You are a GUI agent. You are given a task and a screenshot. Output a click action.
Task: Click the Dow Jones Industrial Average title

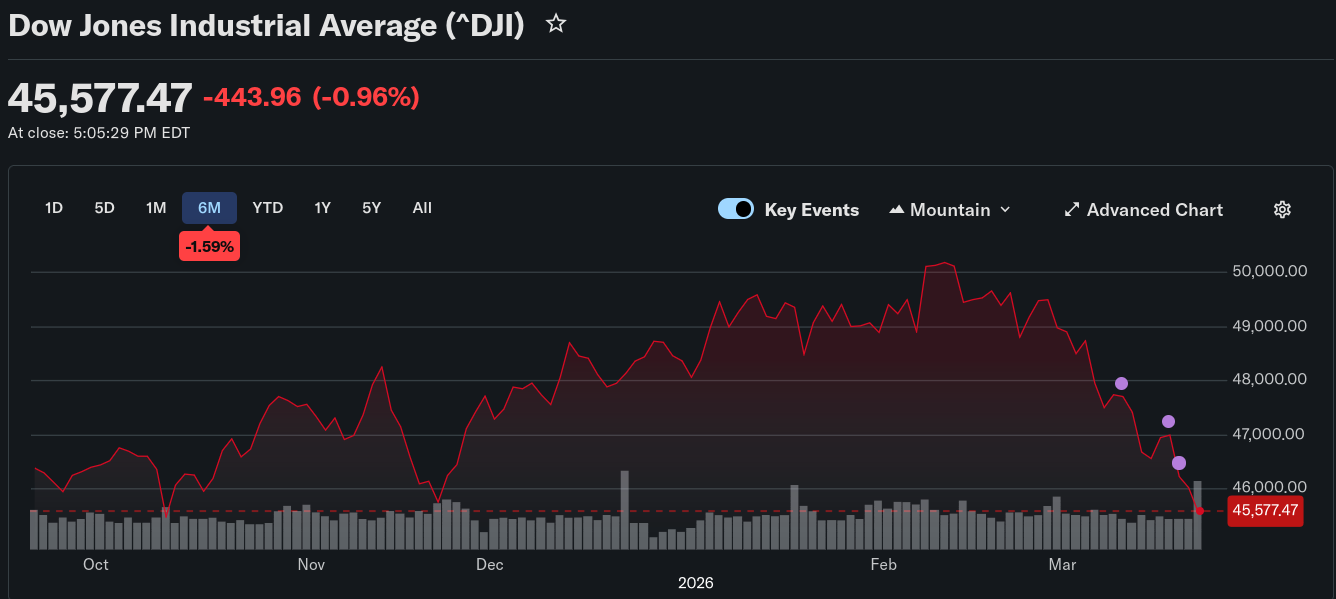(266, 26)
